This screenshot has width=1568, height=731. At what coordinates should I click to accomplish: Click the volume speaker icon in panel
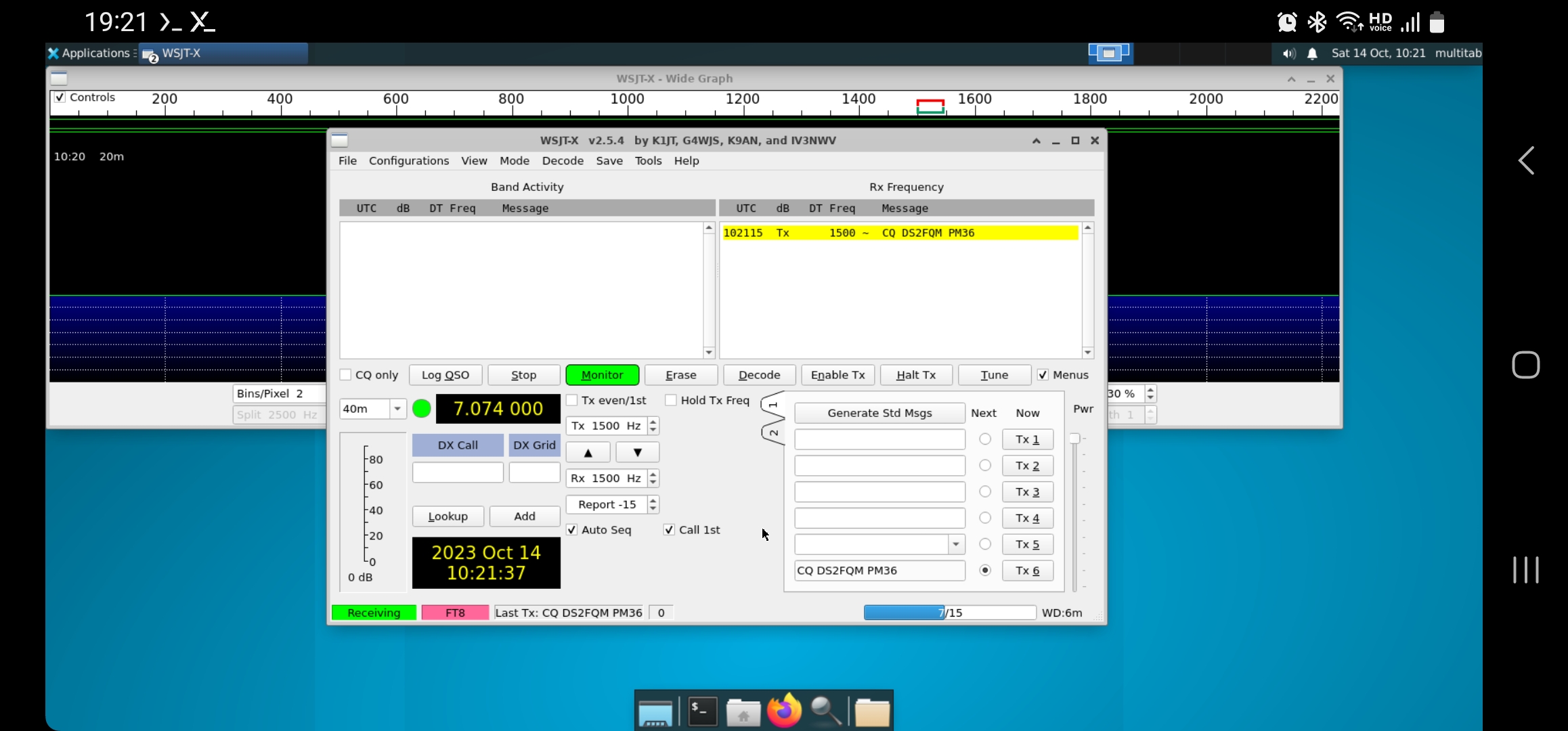click(x=1288, y=53)
